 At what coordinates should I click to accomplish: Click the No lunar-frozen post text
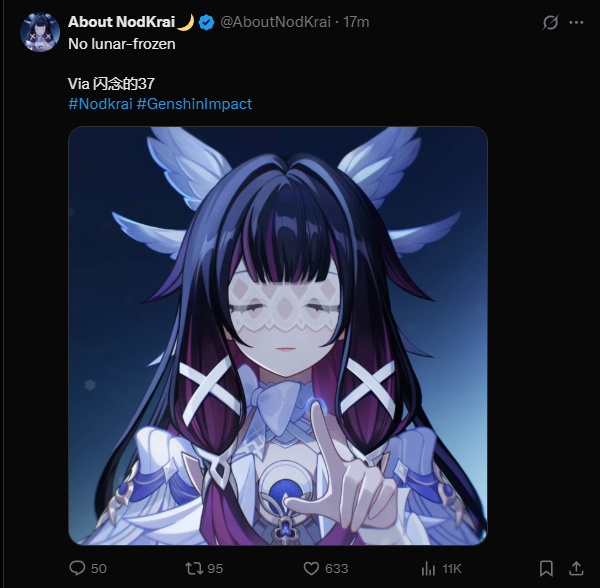pyautogui.click(x=122, y=44)
